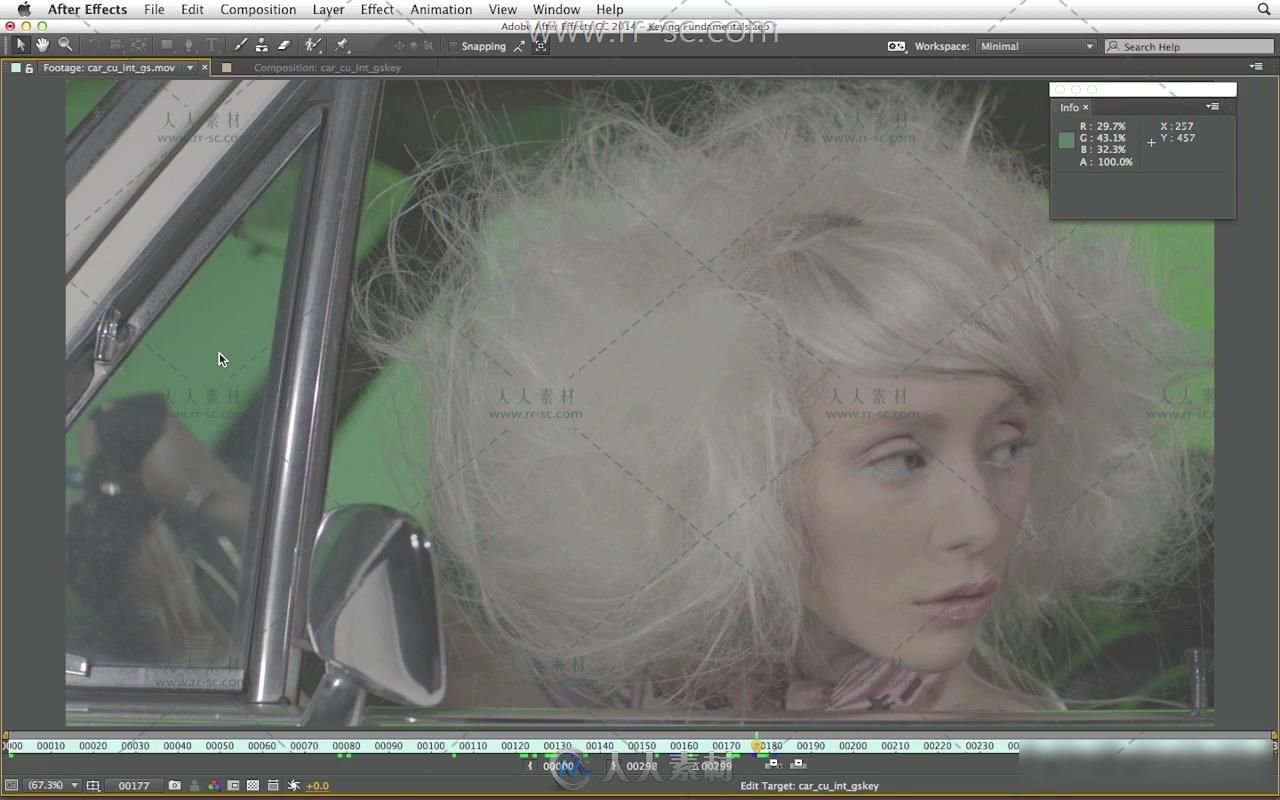Click the overlay edit icon
Screen dimensions: 1280x800
click(x=797, y=764)
